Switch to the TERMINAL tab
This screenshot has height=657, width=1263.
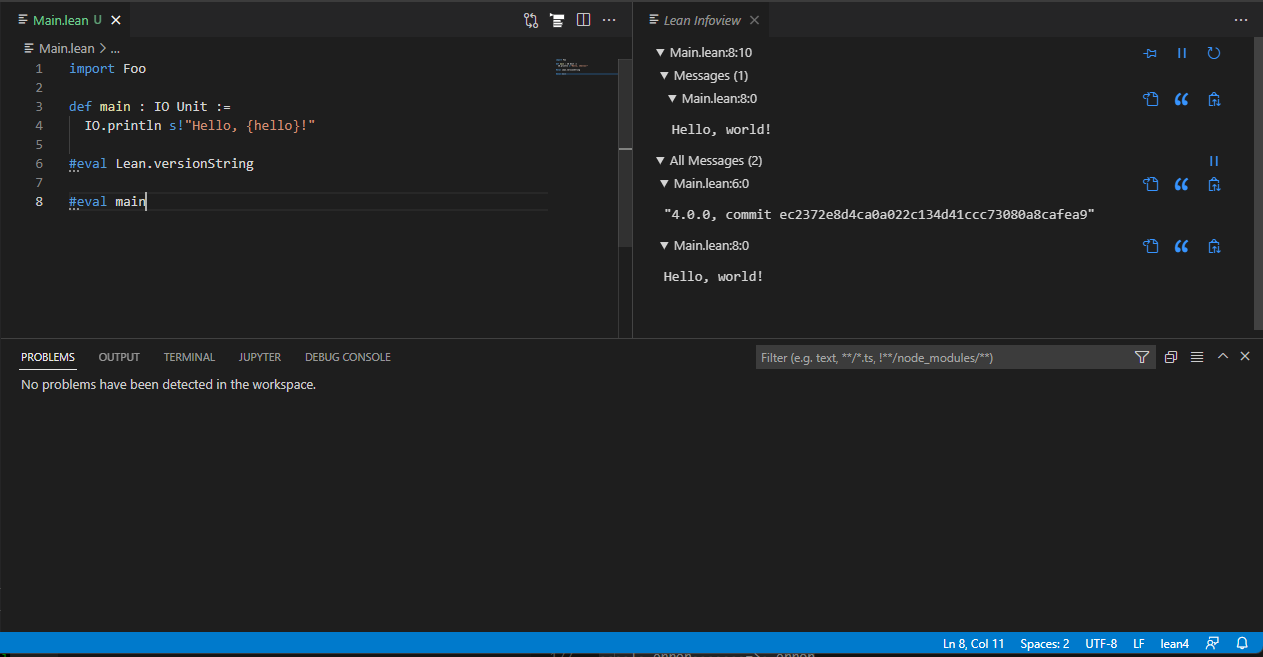click(x=189, y=356)
